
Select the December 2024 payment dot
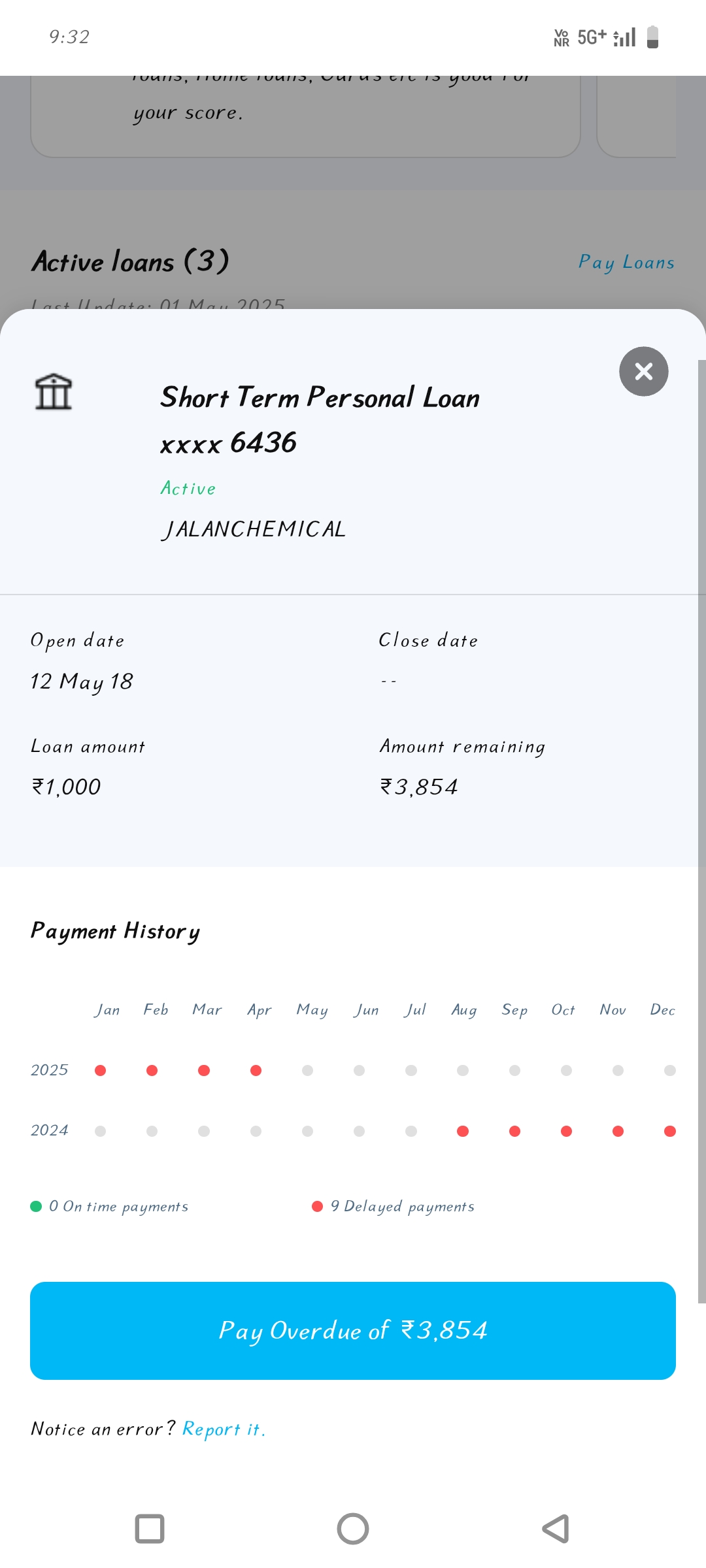669,1131
